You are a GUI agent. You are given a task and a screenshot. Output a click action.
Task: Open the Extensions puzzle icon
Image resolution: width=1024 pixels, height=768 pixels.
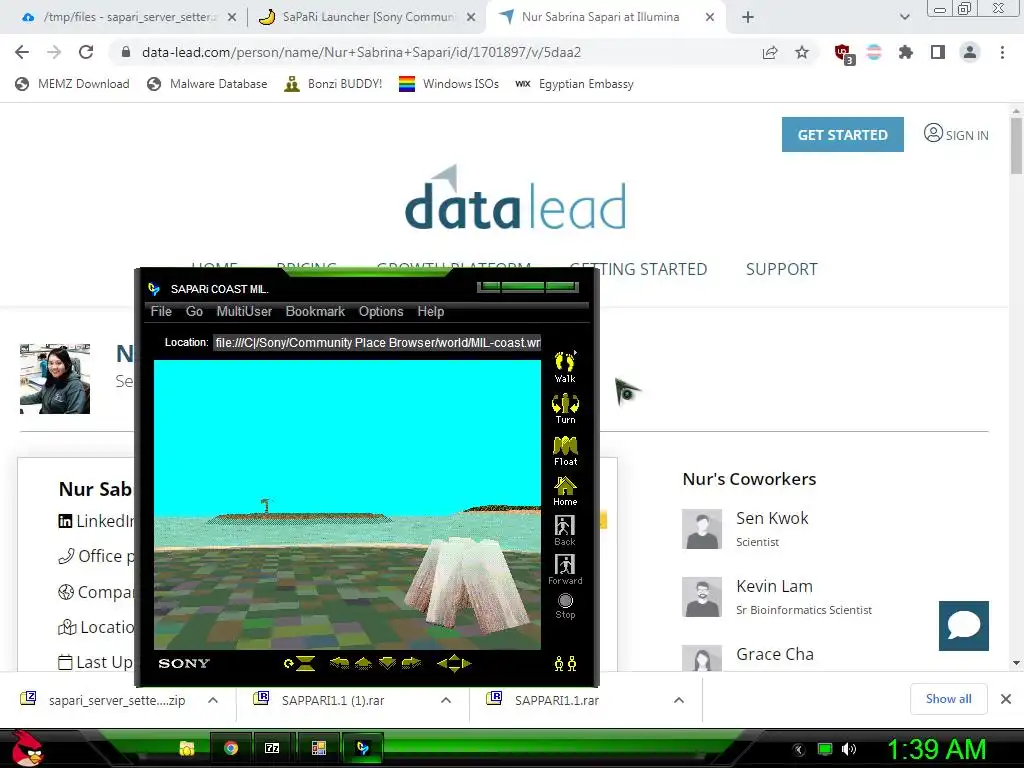(x=906, y=52)
